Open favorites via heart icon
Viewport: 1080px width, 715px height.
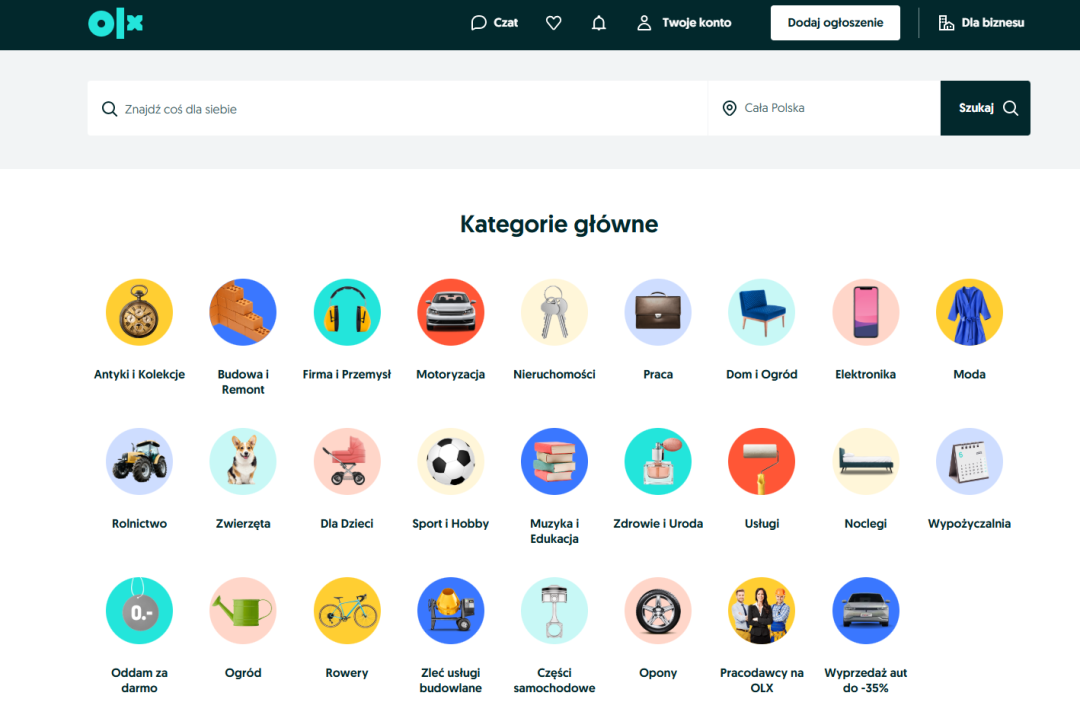click(x=553, y=23)
